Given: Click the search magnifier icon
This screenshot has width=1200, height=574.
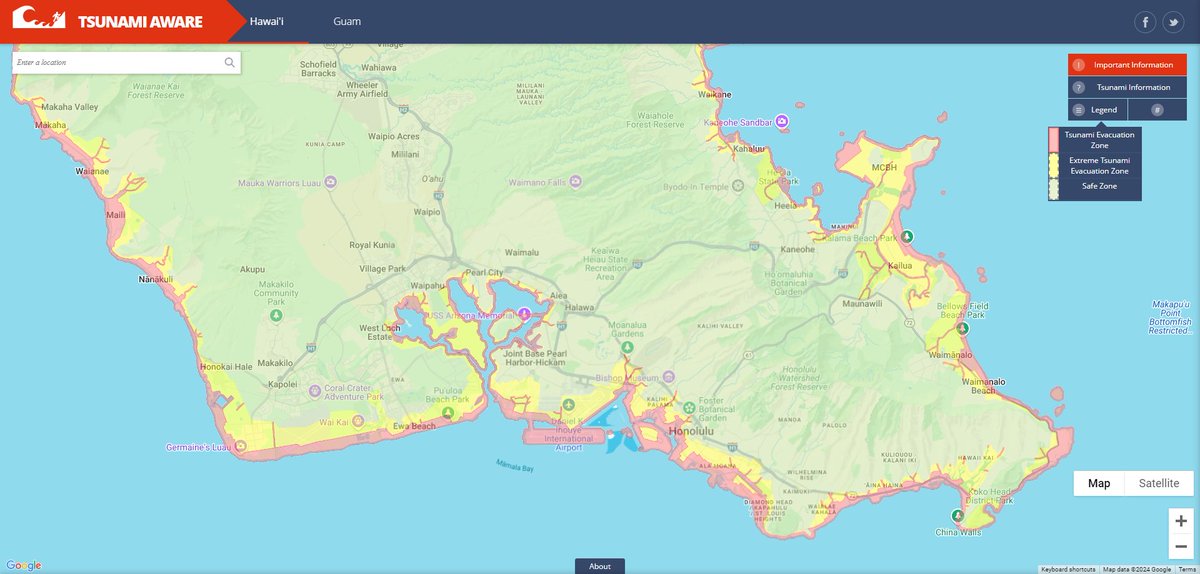Looking at the screenshot, I should click(x=230, y=63).
